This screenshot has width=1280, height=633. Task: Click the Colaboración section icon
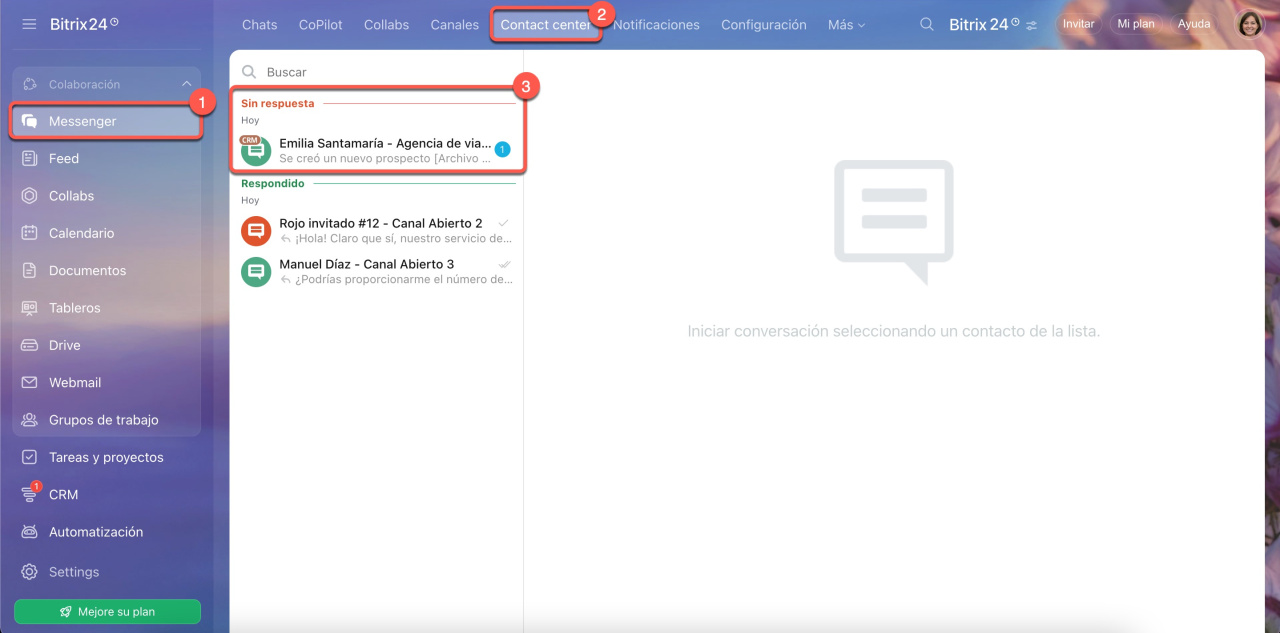(x=30, y=85)
